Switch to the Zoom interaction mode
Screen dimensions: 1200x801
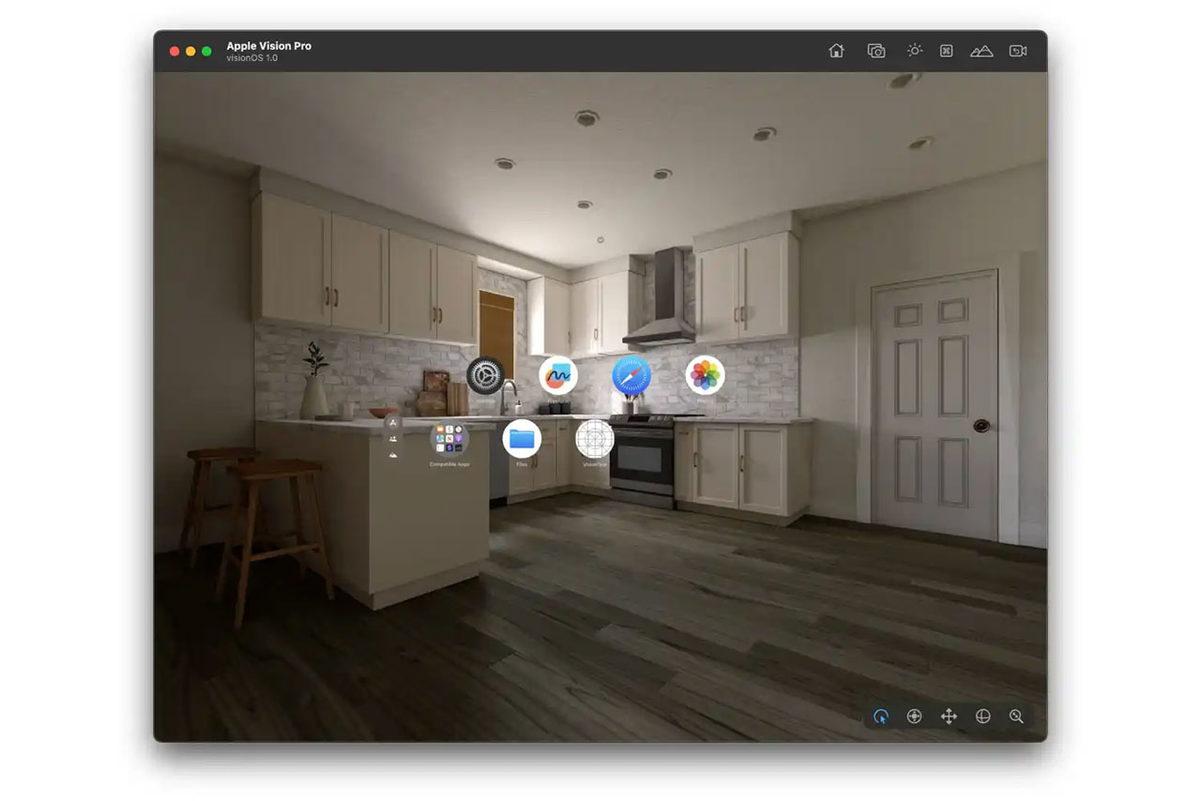pos(1016,716)
